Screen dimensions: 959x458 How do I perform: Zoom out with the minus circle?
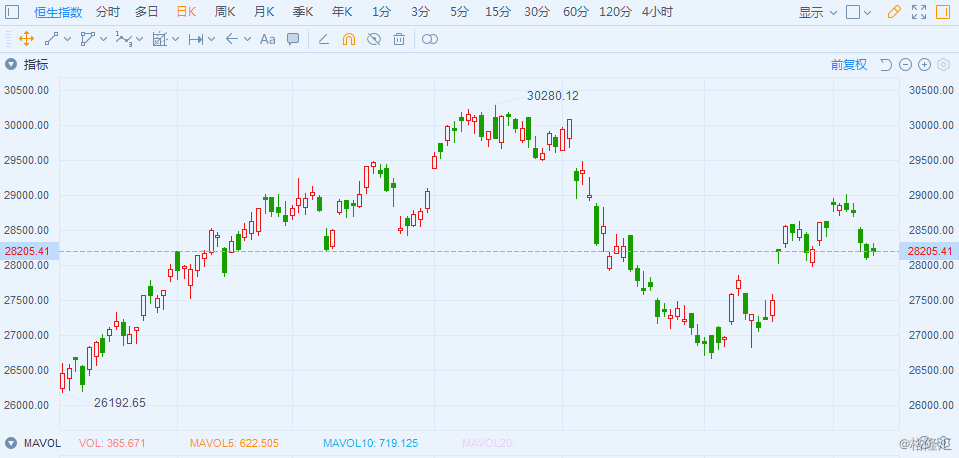[906, 65]
